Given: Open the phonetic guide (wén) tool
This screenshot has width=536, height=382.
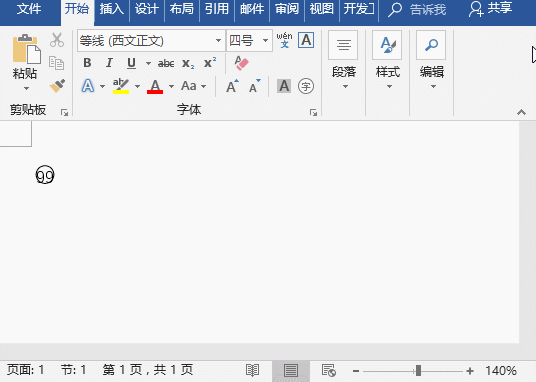Looking at the screenshot, I should tap(284, 40).
